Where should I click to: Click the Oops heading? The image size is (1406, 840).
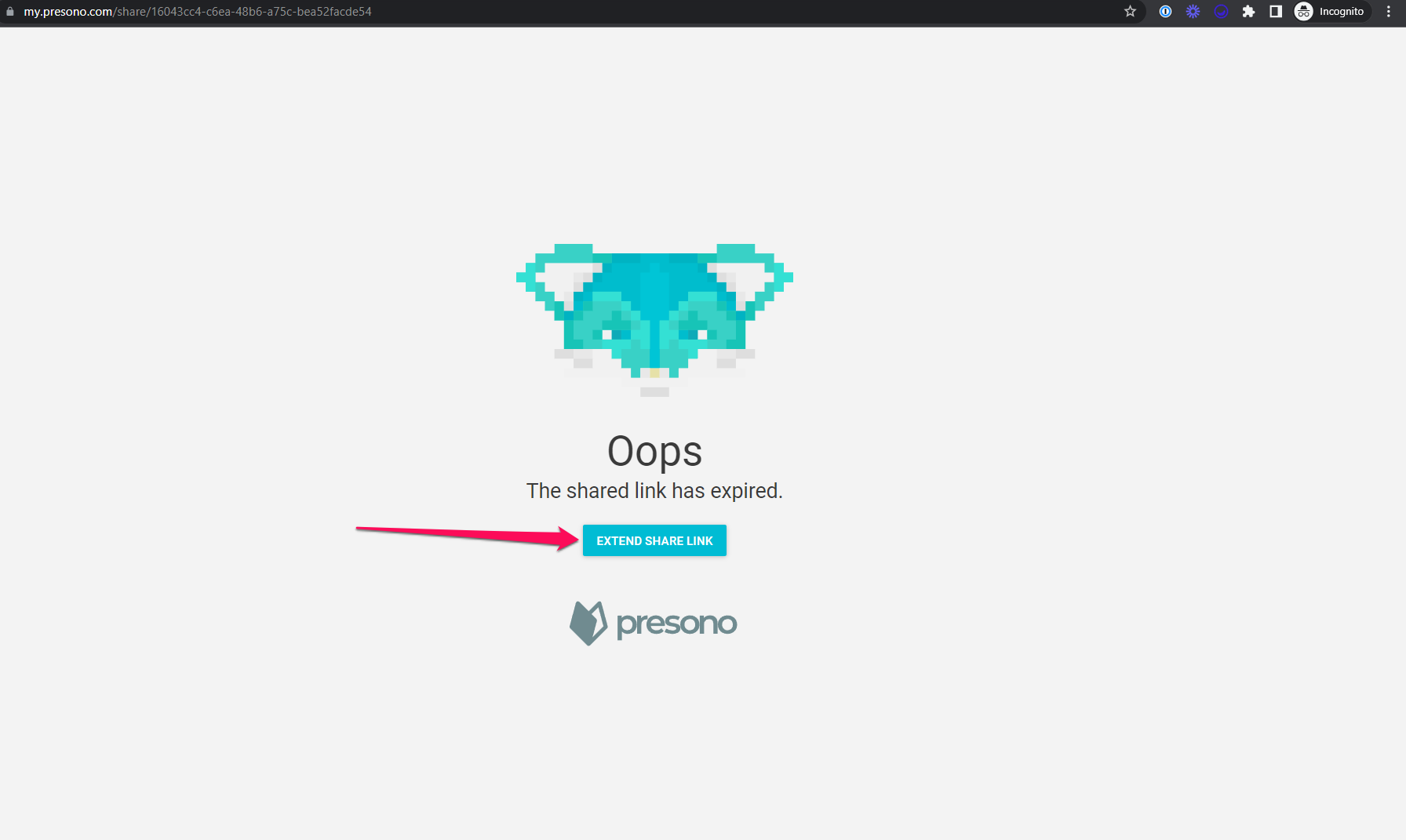tap(654, 452)
